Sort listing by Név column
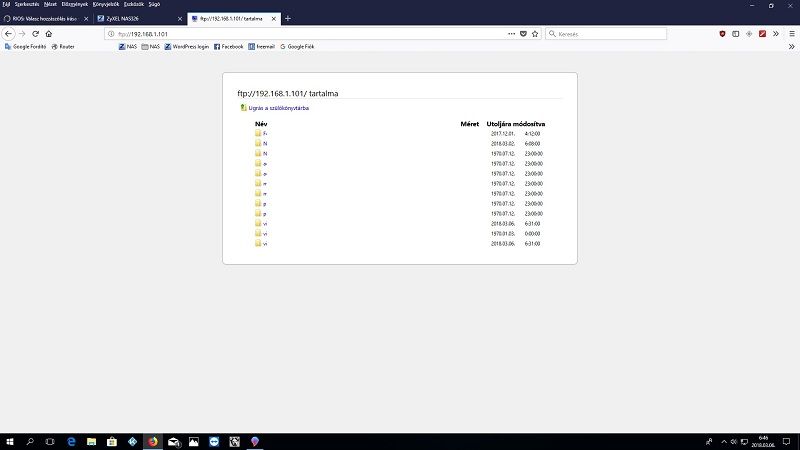This screenshot has width=800, height=450. click(261, 124)
